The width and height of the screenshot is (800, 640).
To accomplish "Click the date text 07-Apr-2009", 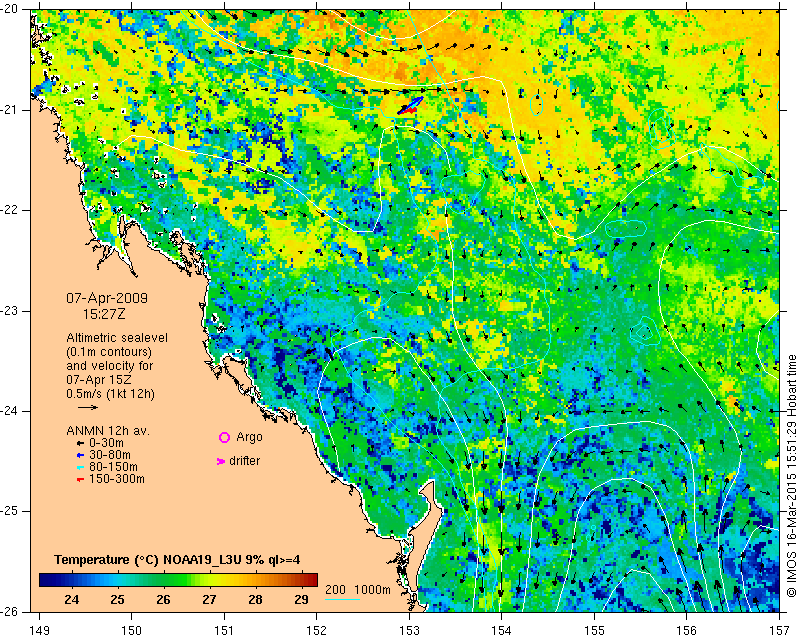I will coord(107,298).
